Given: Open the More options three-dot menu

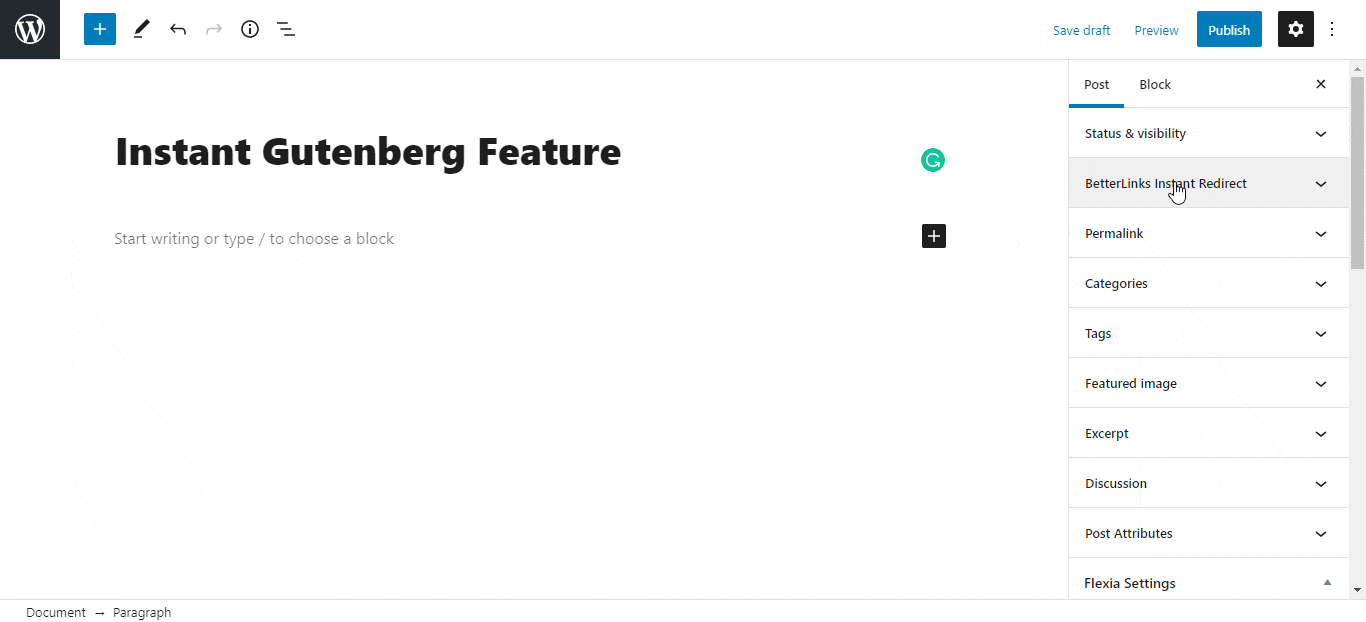Looking at the screenshot, I should pyautogui.click(x=1332, y=29).
